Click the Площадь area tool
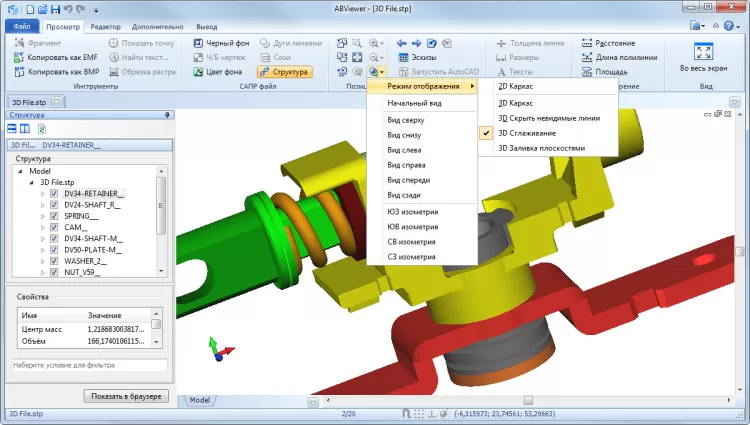Screen dimensions: 750x425 (605, 72)
